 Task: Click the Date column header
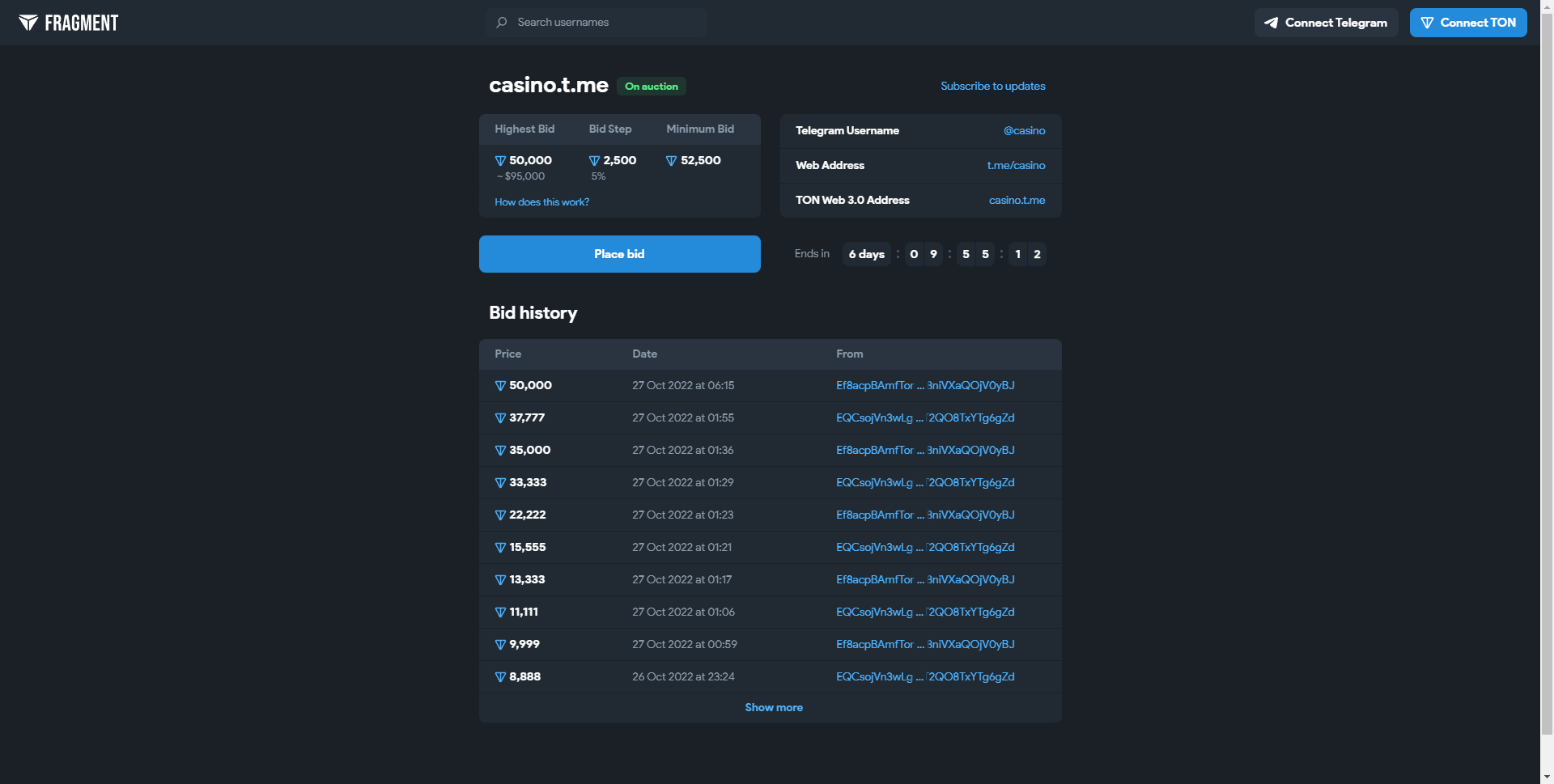point(645,354)
